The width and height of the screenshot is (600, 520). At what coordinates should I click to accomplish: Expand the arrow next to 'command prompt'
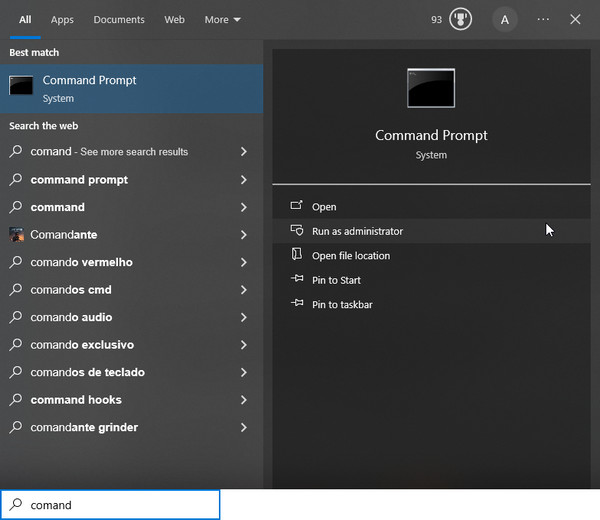(244, 180)
